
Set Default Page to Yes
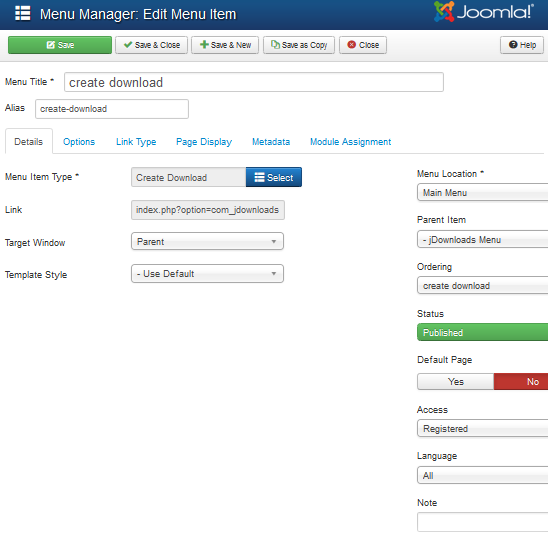point(455,382)
